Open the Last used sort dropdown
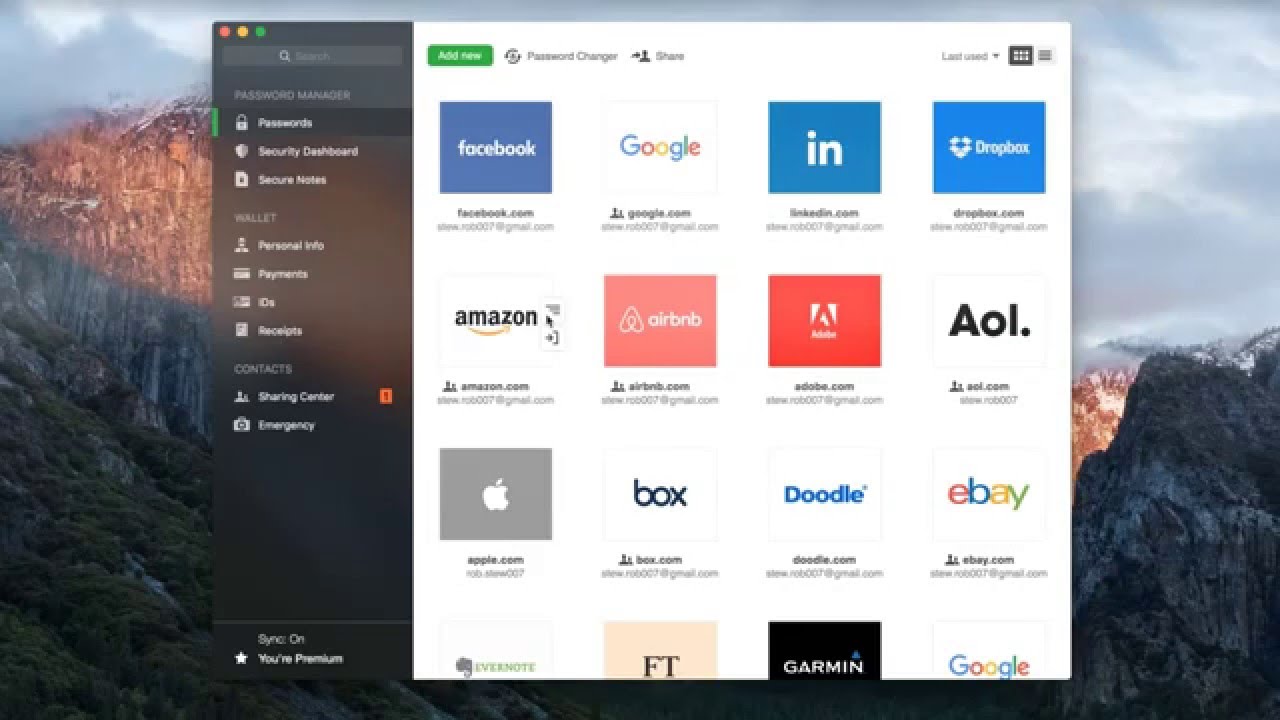Image resolution: width=1280 pixels, height=720 pixels. coord(969,57)
